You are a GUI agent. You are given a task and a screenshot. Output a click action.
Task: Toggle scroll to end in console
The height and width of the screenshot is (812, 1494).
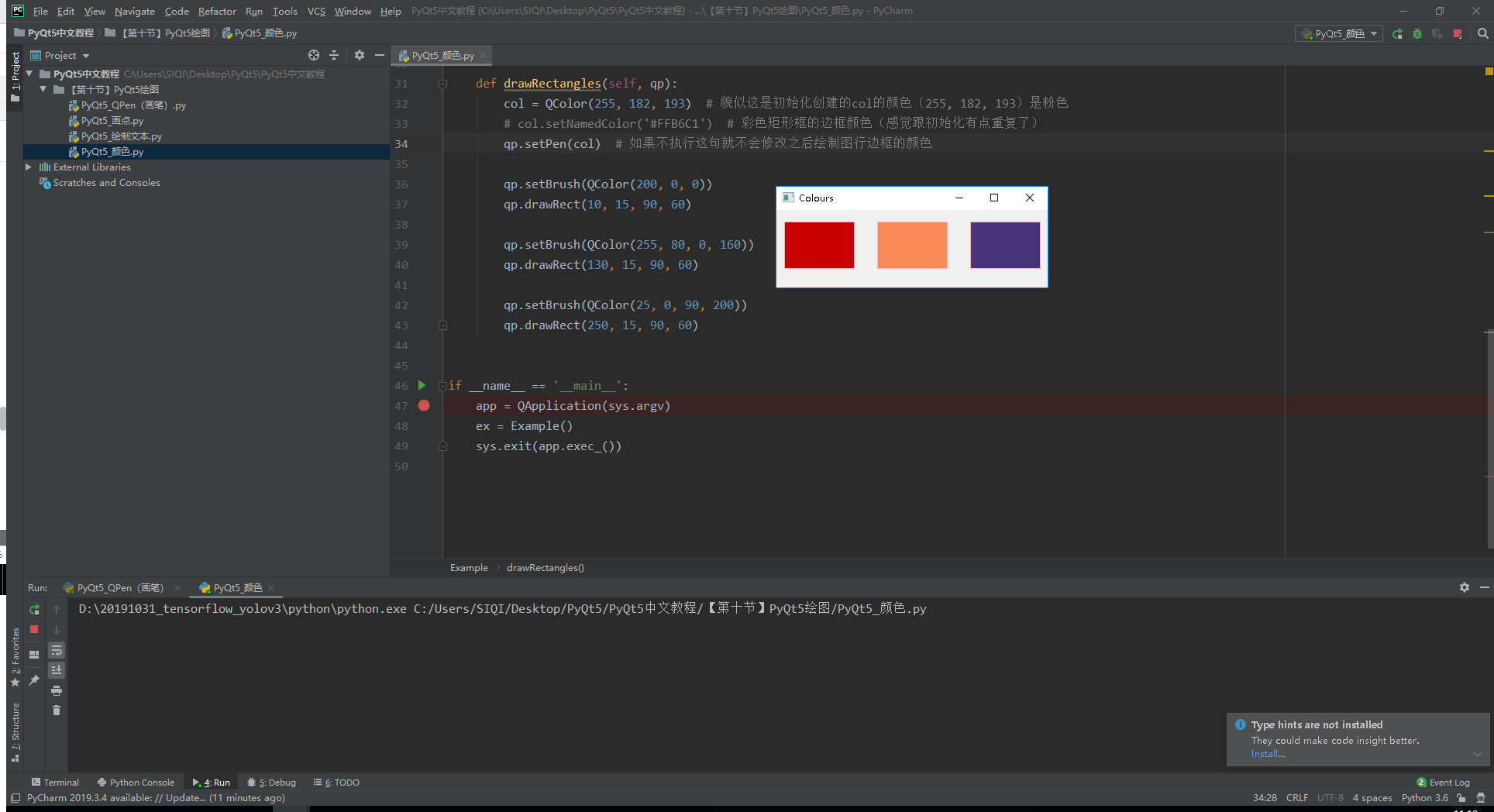click(x=57, y=669)
